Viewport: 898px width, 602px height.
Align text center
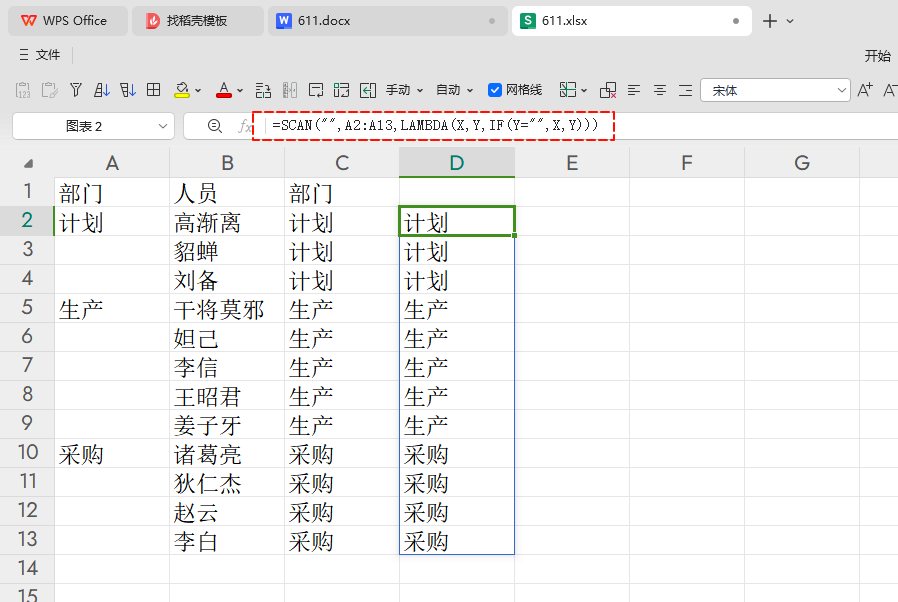660,90
